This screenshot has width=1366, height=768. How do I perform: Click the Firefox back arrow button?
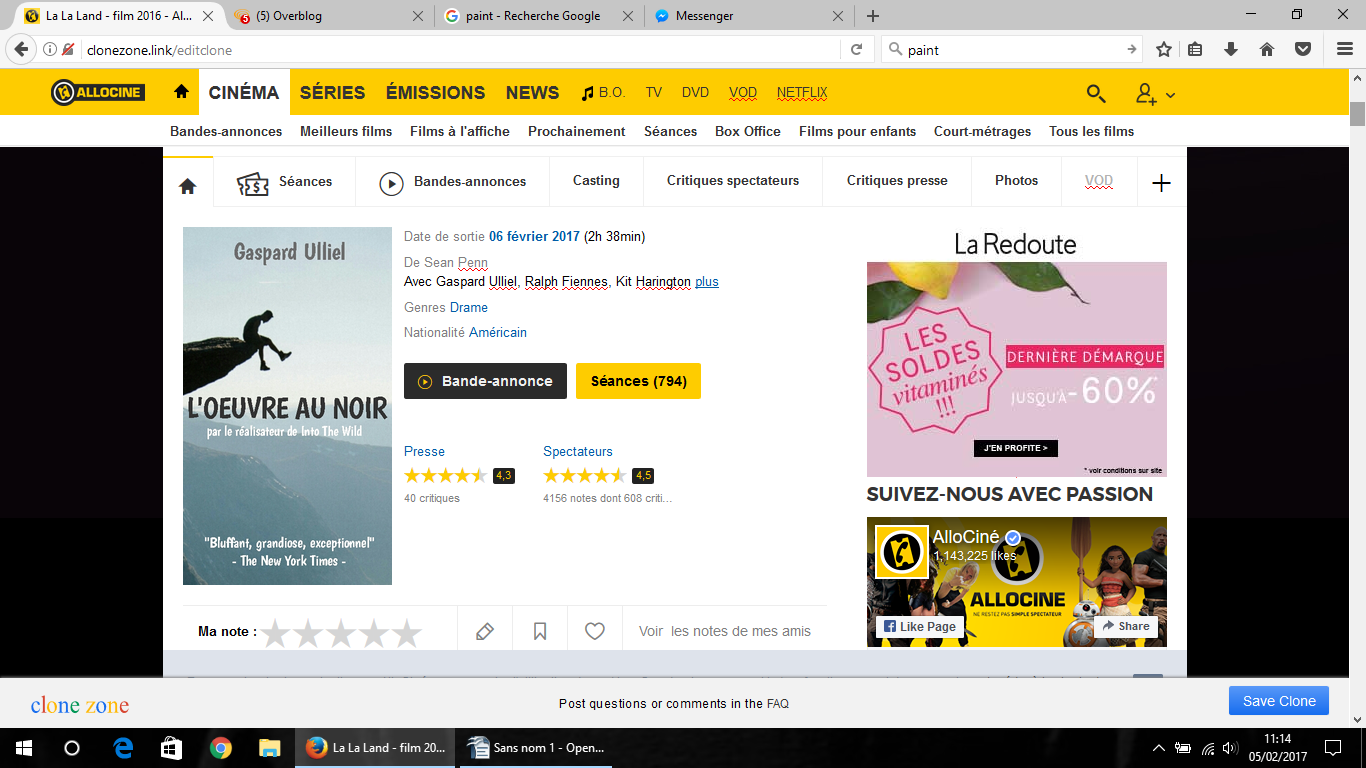coord(20,49)
